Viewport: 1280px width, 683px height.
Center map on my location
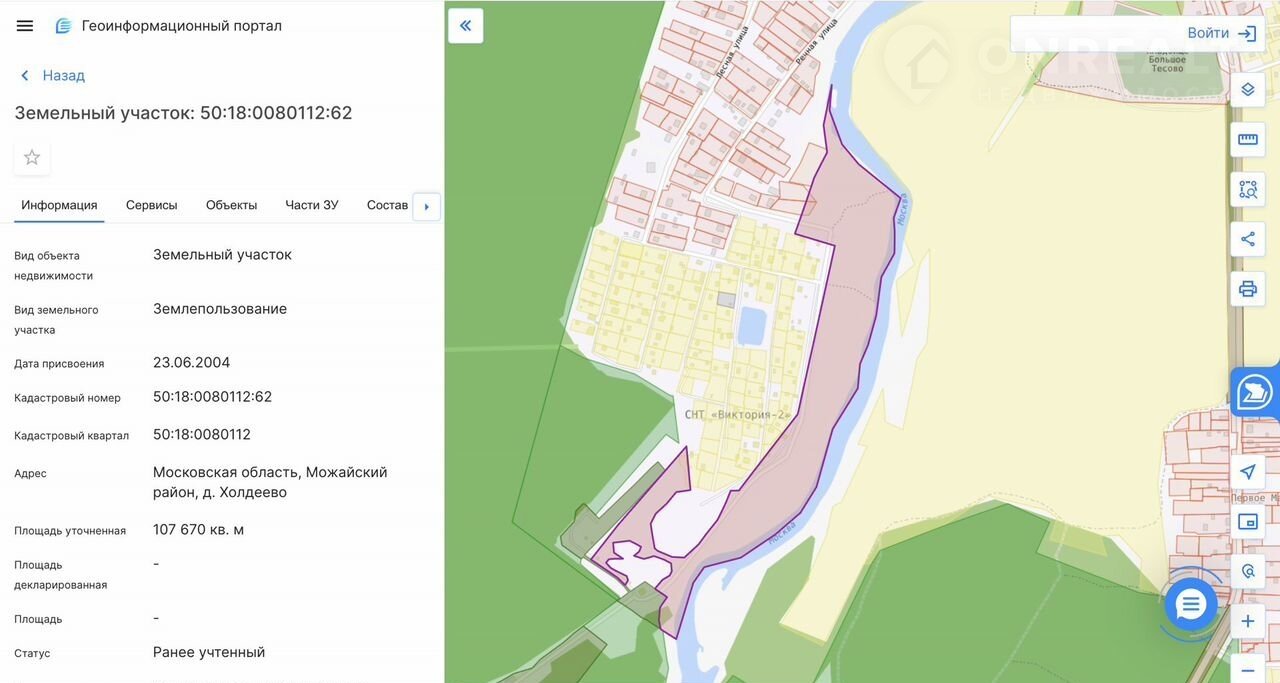(x=1247, y=472)
